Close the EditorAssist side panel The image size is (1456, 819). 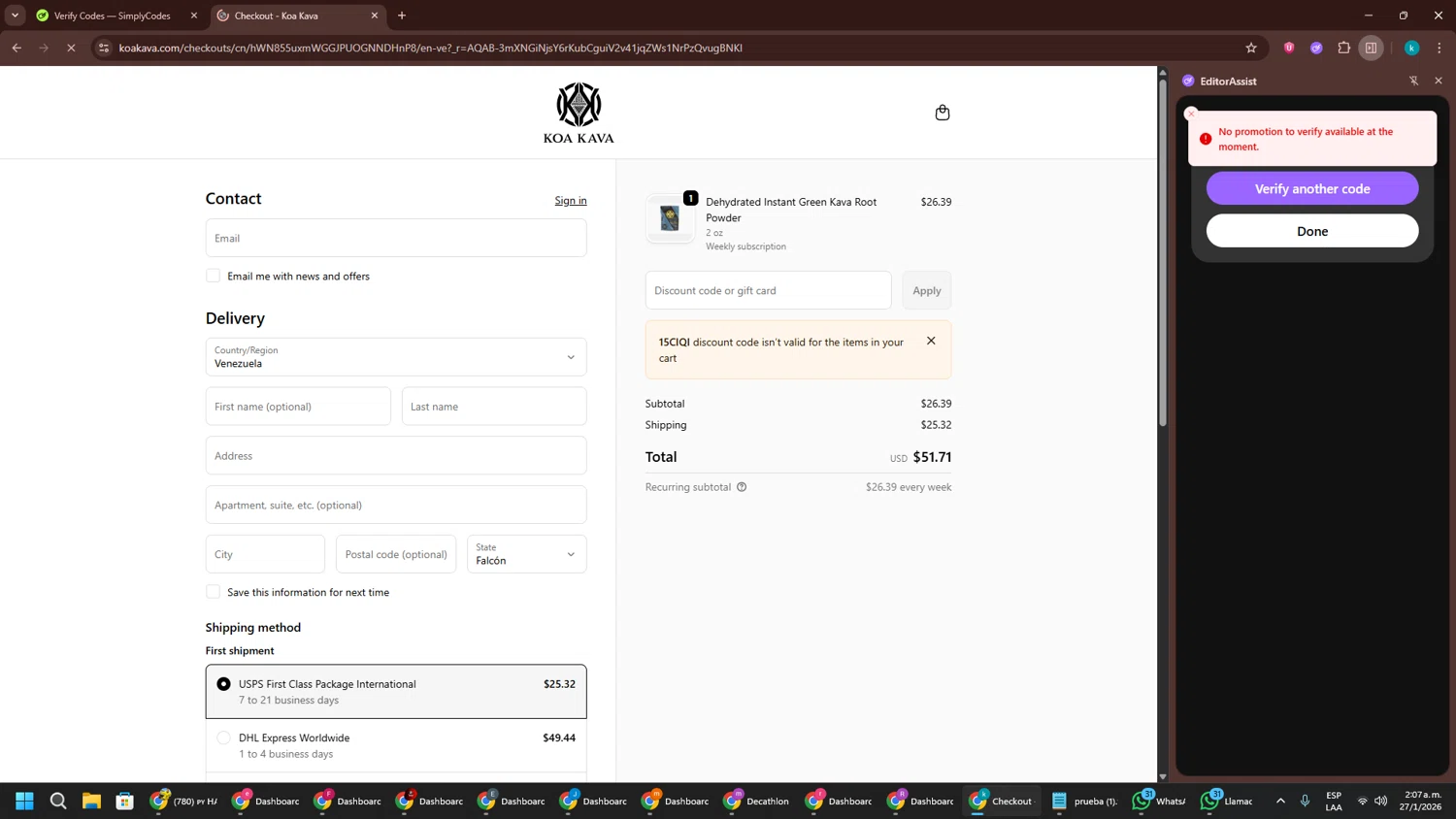point(1439,81)
